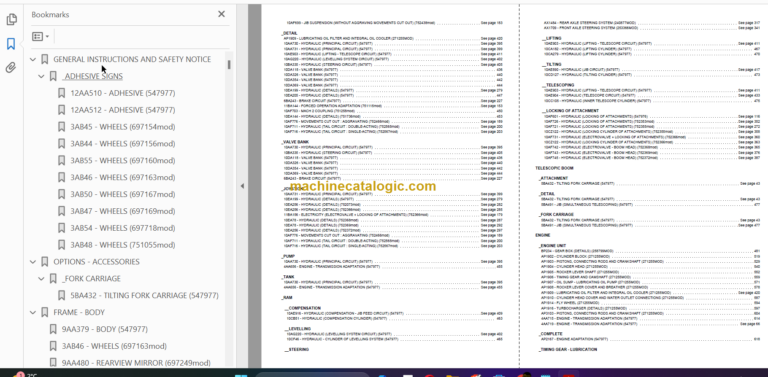Viewport: 768px width, 377px height.
Task: Open bookmark 3AB50 - WHEELS (697167mod)
Action: (x=122, y=194)
